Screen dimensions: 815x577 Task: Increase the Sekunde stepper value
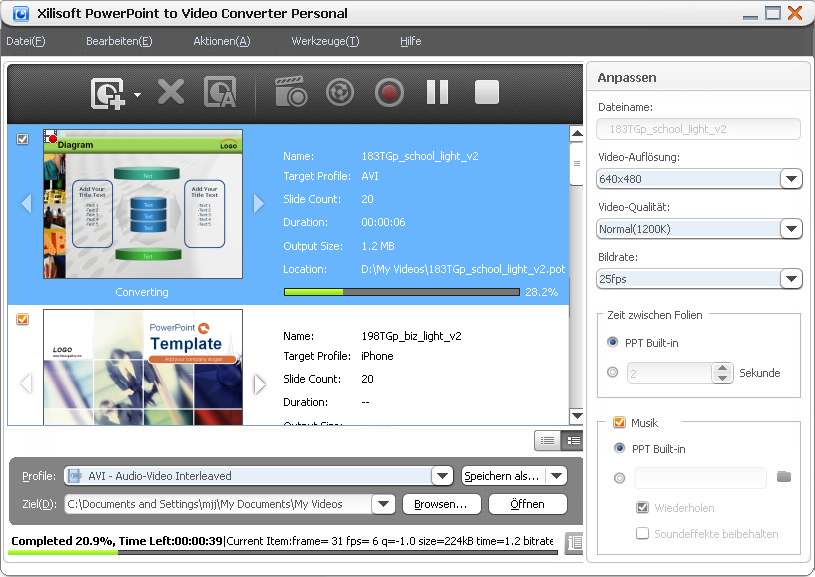point(722,368)
